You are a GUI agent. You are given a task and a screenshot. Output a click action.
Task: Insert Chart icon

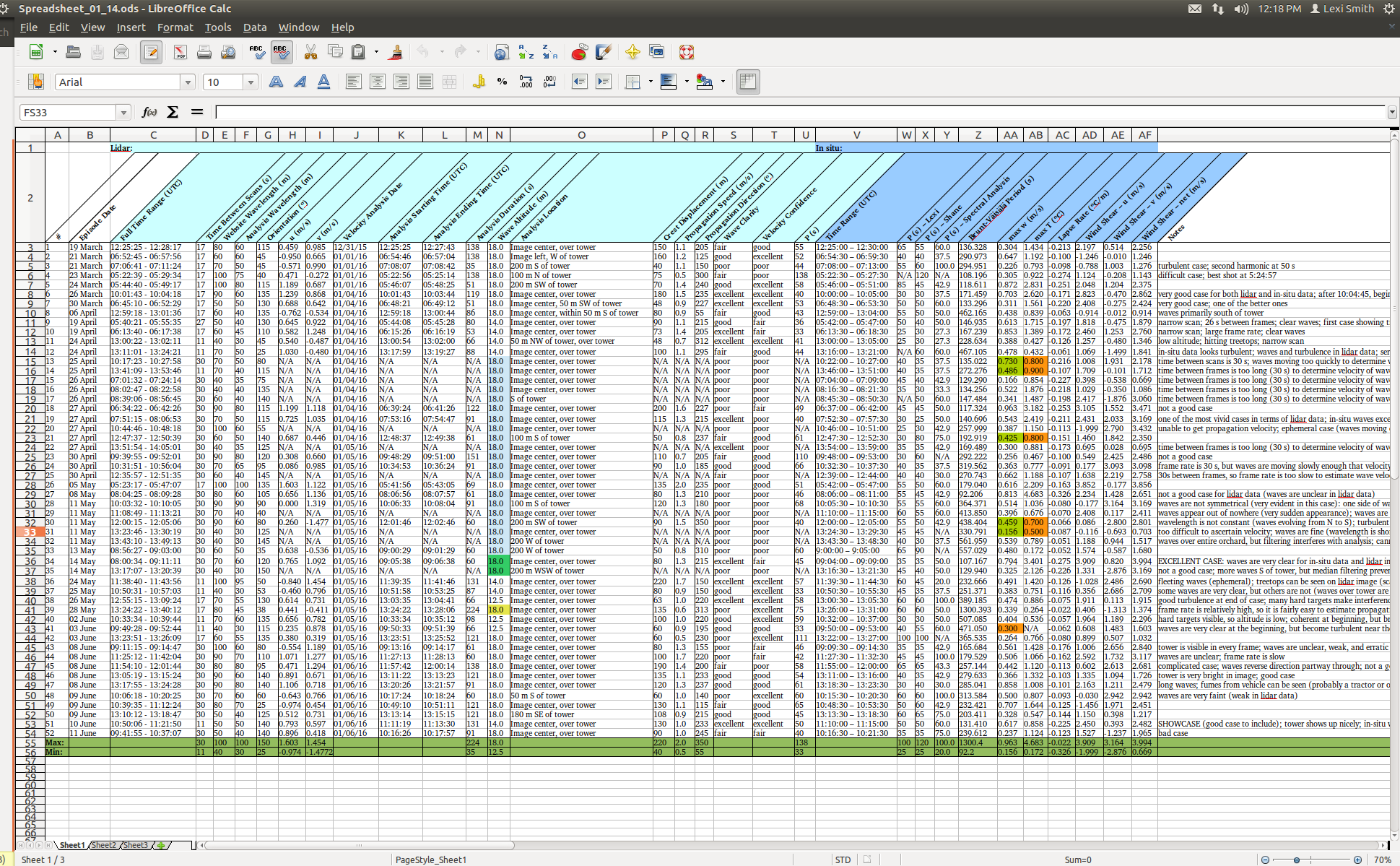[579, 52]
